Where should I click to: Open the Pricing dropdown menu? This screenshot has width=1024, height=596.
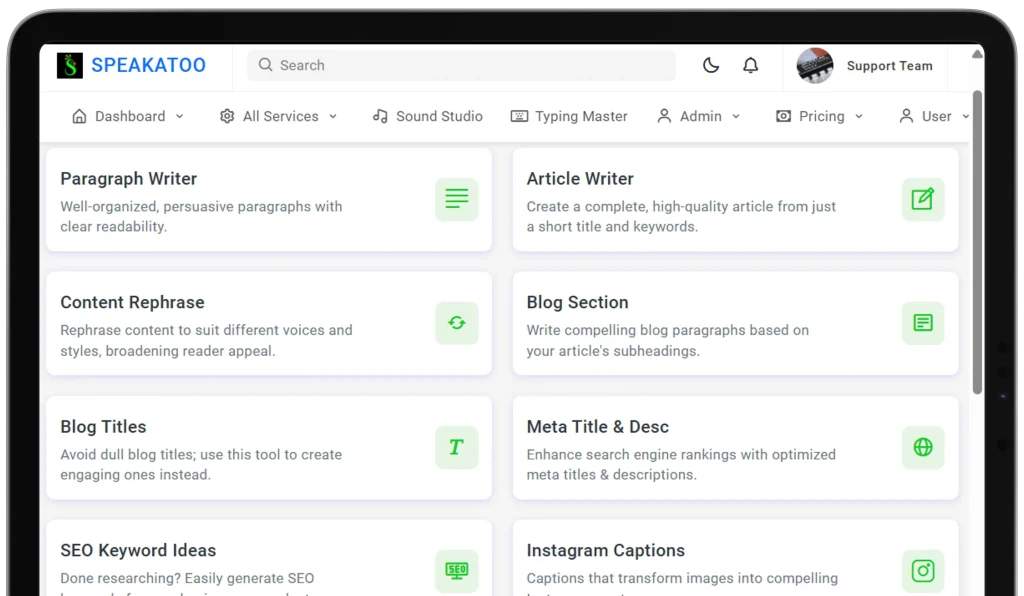tap(819, 116)
